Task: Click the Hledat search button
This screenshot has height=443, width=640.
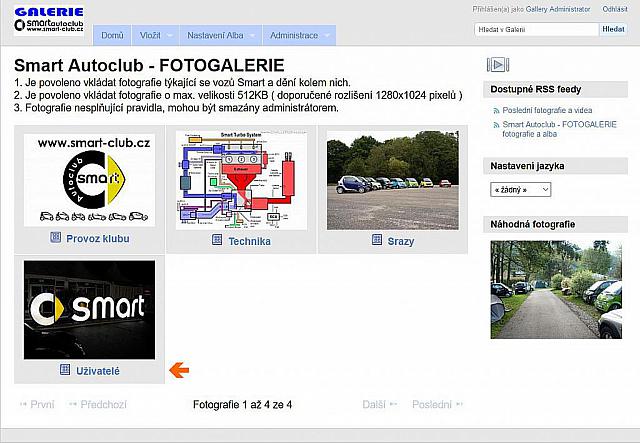Action: click(613, 29)
